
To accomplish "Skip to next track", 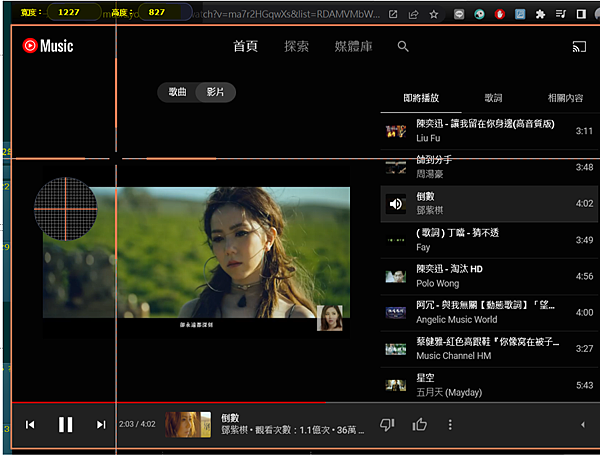I will [x=101, y=425].
